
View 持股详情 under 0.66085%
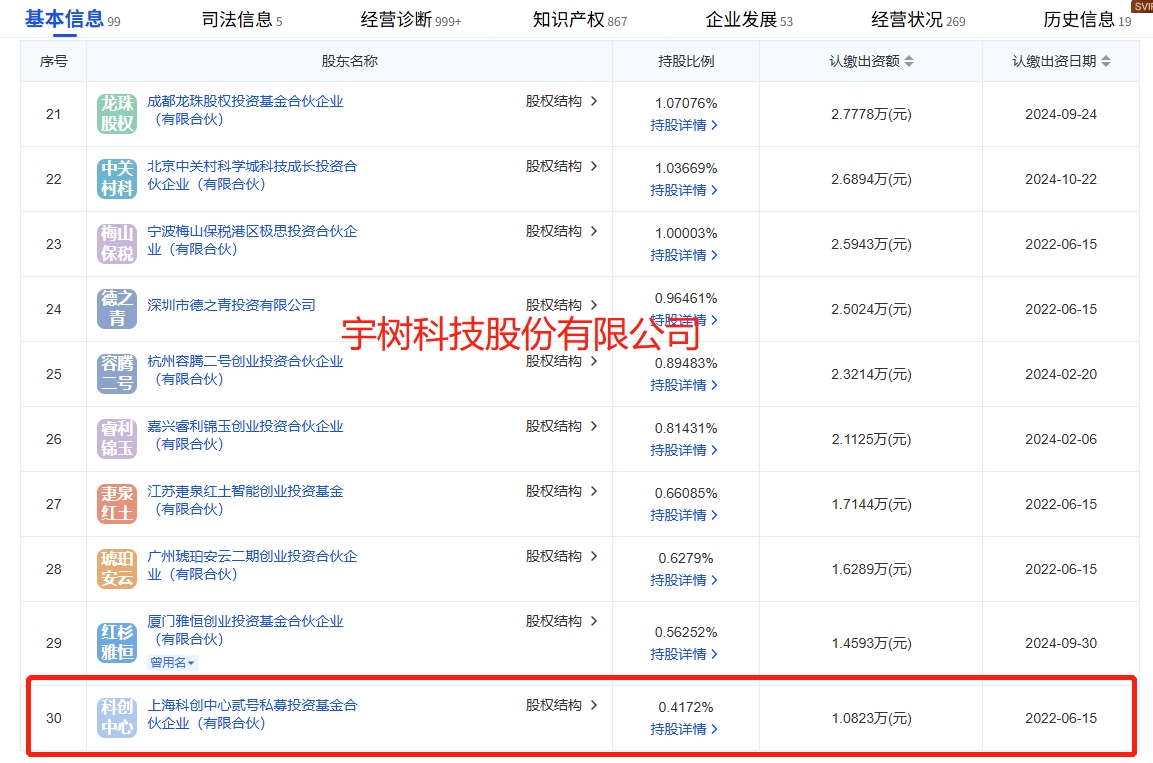684,515
